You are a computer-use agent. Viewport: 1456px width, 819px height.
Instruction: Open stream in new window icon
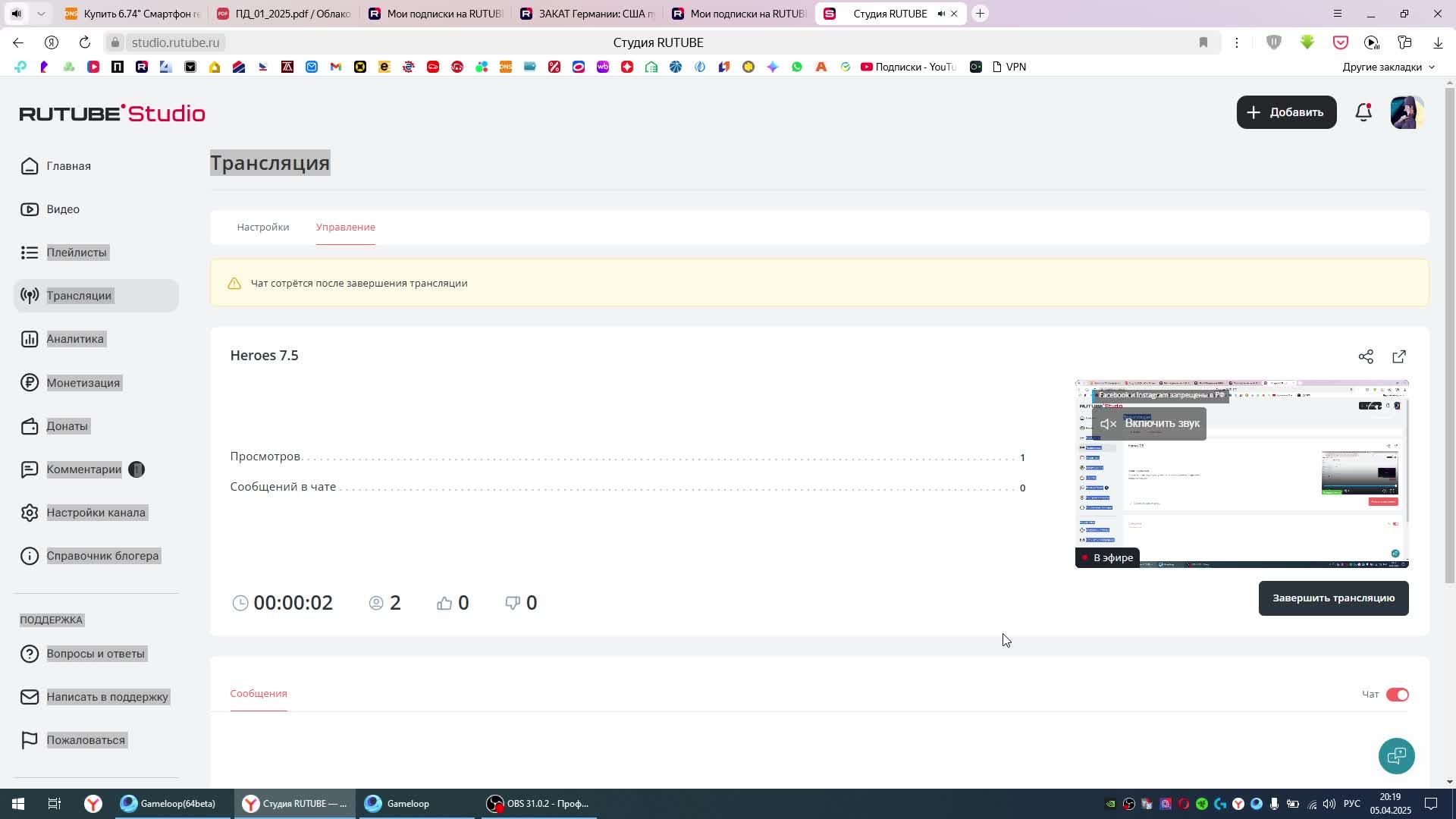click(1399, 356)
